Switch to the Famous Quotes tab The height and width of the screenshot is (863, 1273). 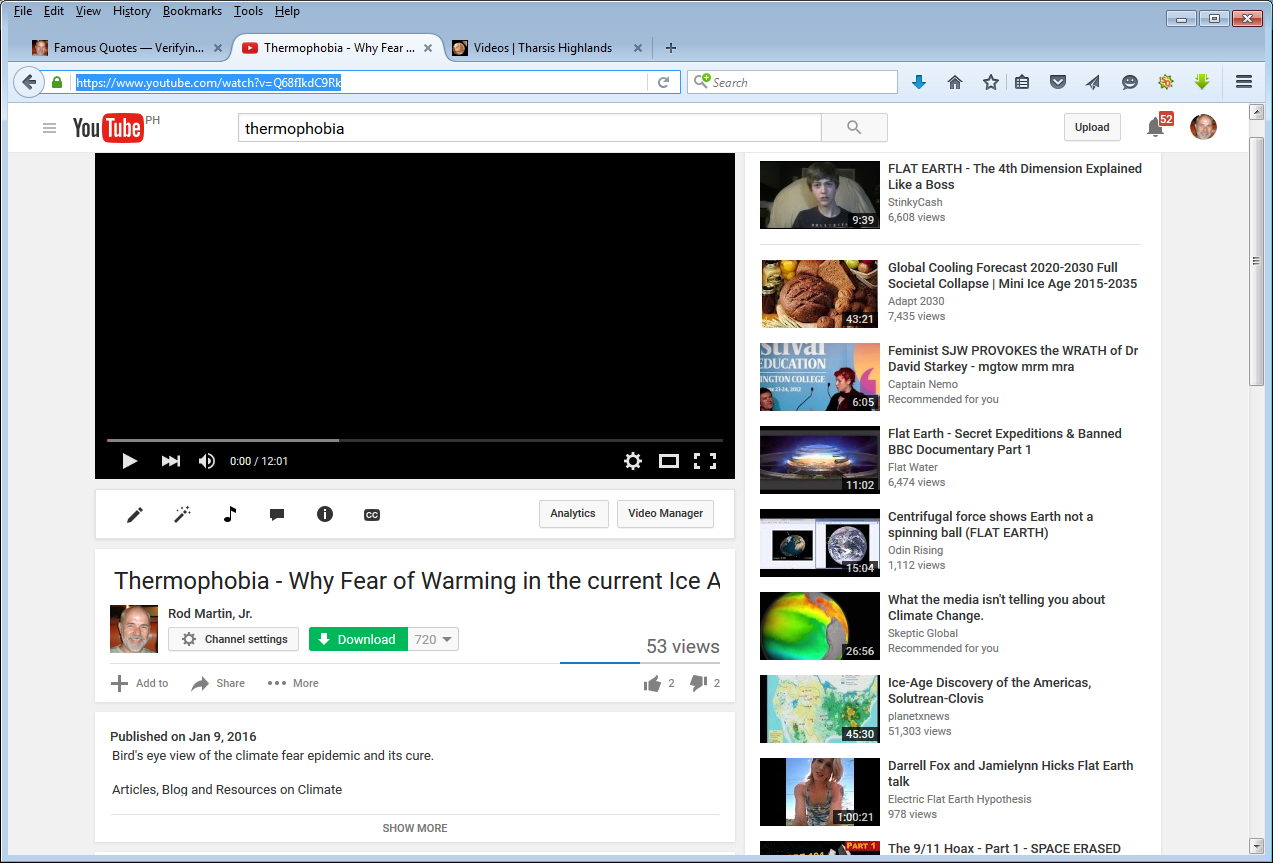pyautogui.click(x=128, y=47)
